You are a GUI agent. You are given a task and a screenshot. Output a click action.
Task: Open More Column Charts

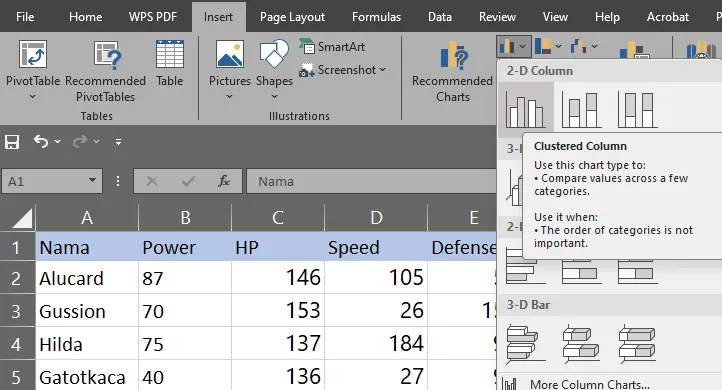coord(589,384)
